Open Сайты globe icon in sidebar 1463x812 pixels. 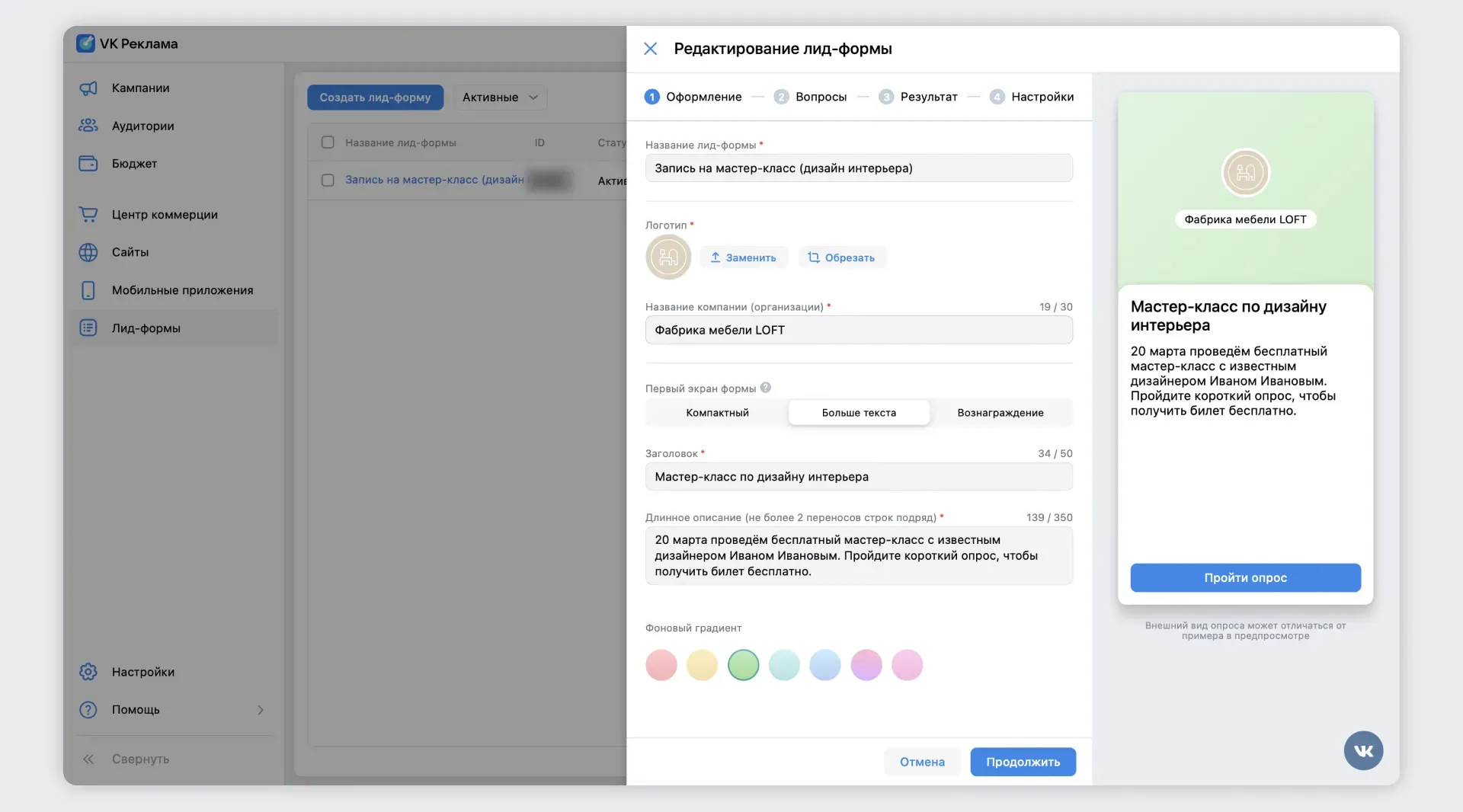[88, 252]
